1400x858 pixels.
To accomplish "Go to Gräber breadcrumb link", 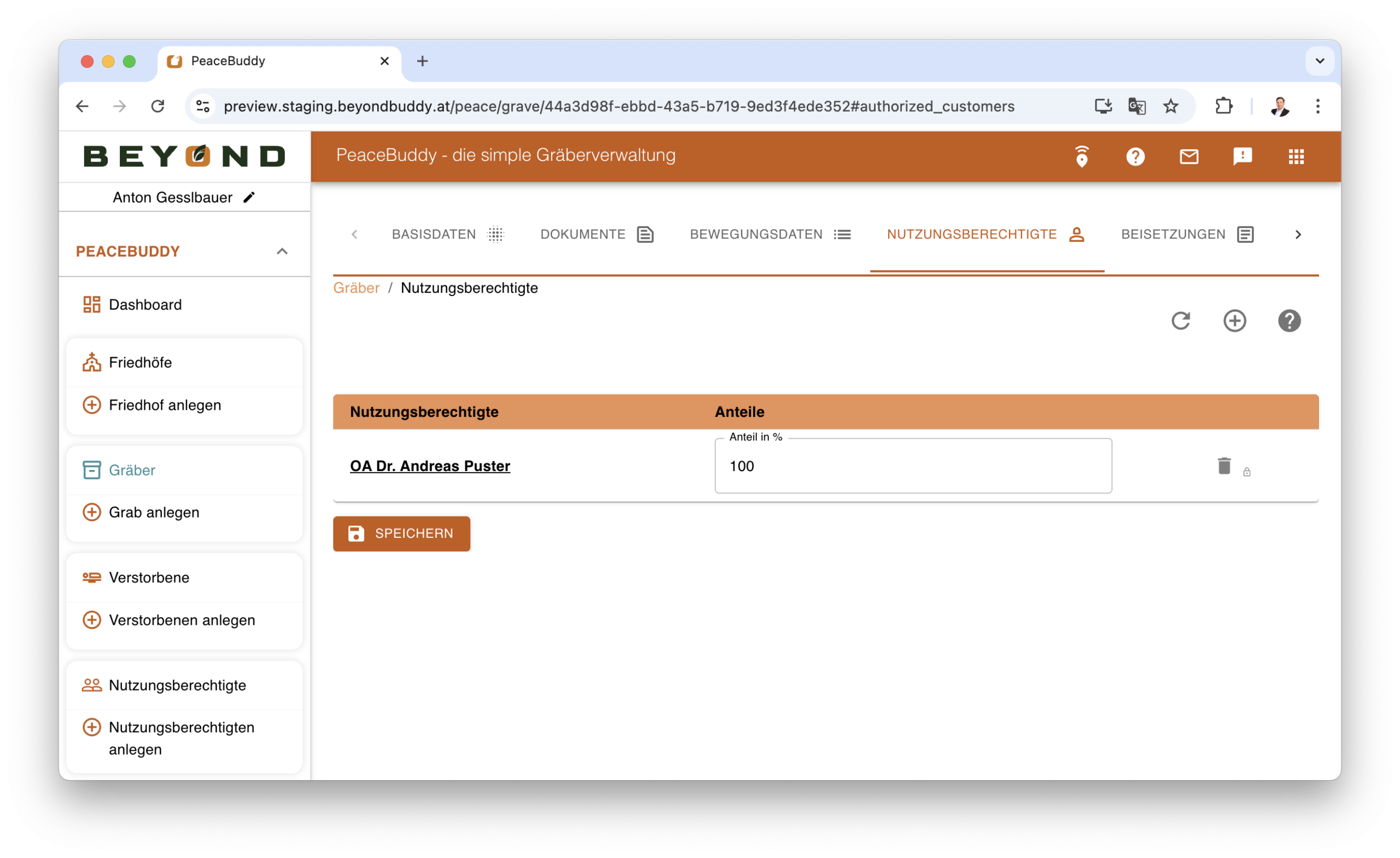I will 356,288.
